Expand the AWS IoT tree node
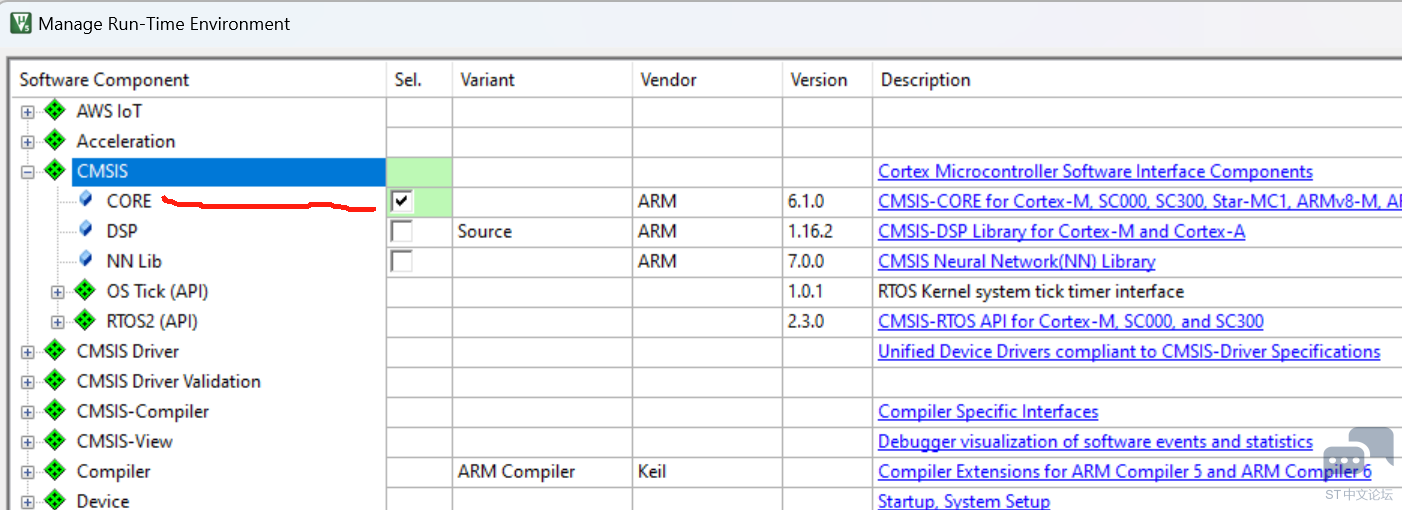The image size is (1402, 510). (x=27, y=112)
